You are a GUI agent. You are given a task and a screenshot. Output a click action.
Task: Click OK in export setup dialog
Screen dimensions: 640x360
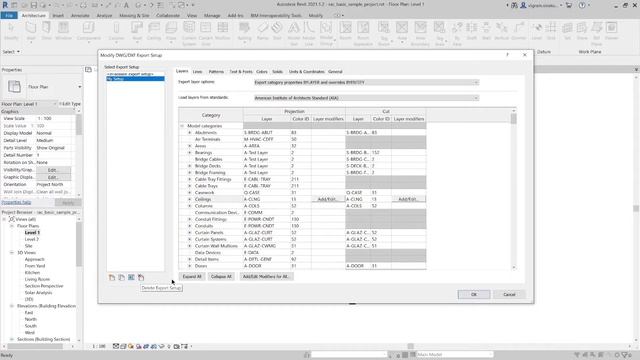point(473,294)
